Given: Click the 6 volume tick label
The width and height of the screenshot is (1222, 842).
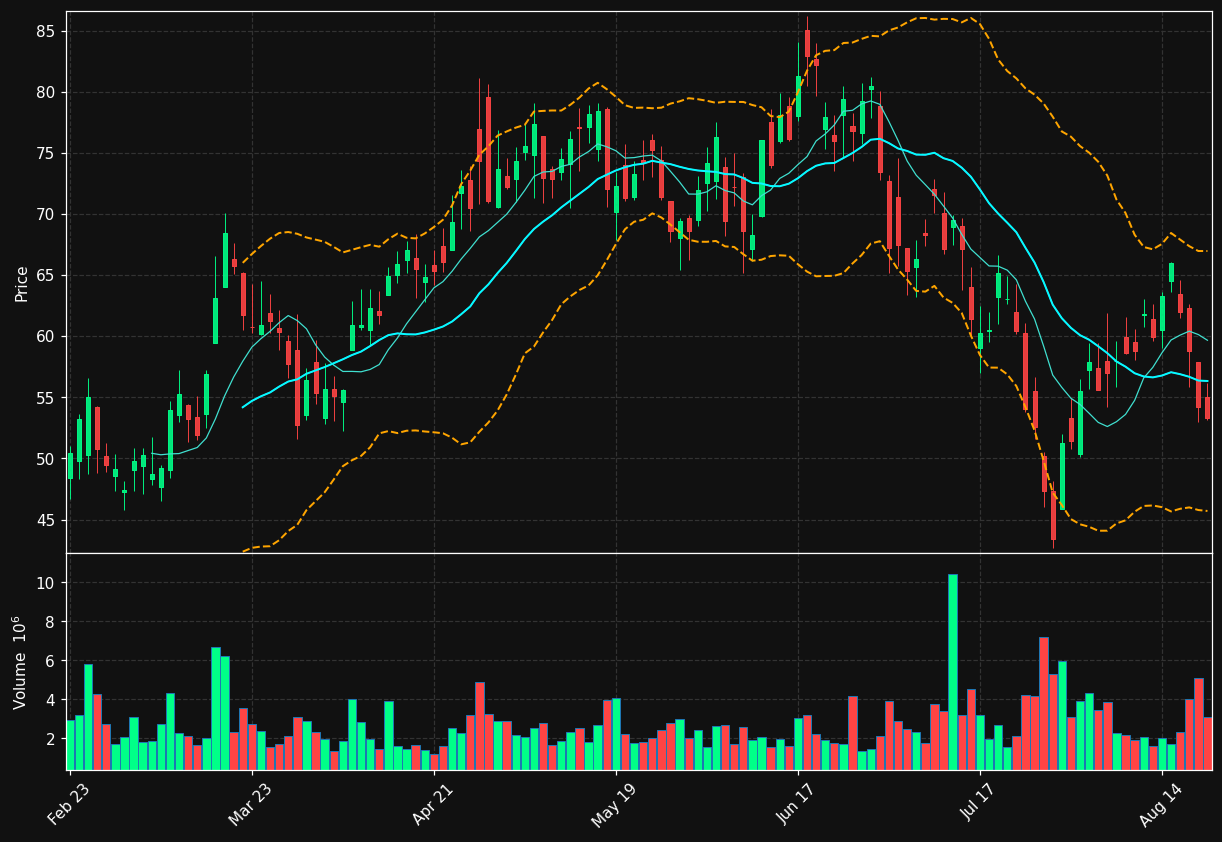Looking at the screenshot, I should [x=50, y=661].
